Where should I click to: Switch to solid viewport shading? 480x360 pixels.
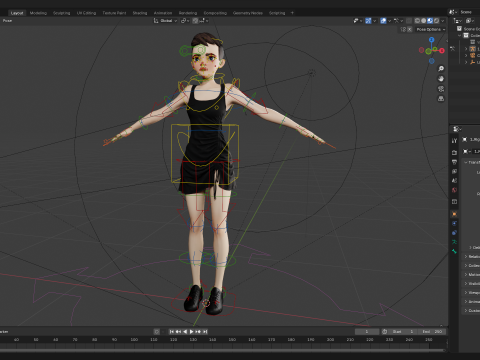424,21
